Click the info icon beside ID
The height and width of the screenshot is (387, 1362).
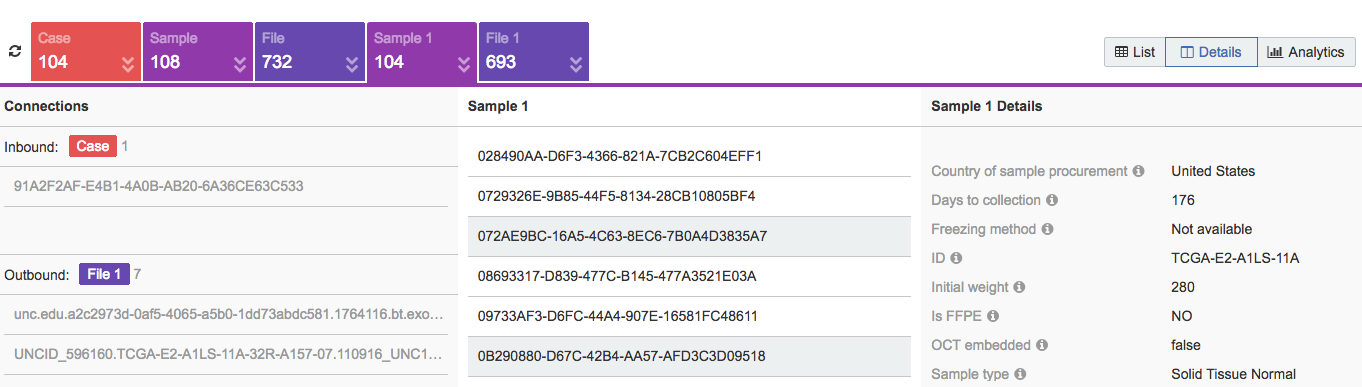coord(956,258)
